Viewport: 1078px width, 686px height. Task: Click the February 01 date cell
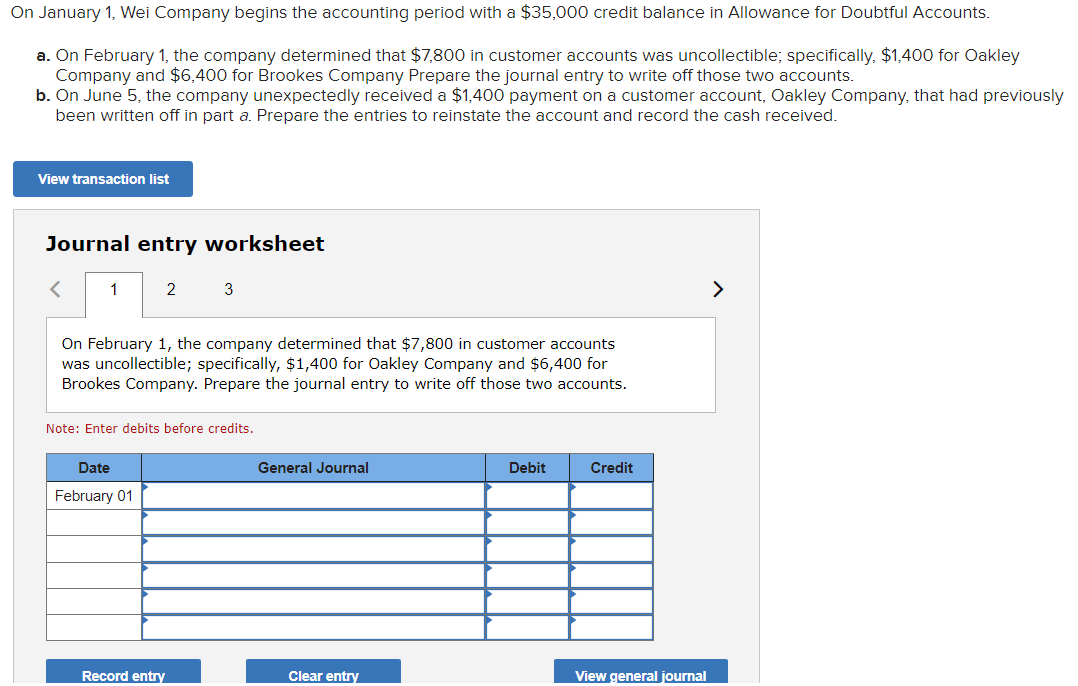coord(93,495)
